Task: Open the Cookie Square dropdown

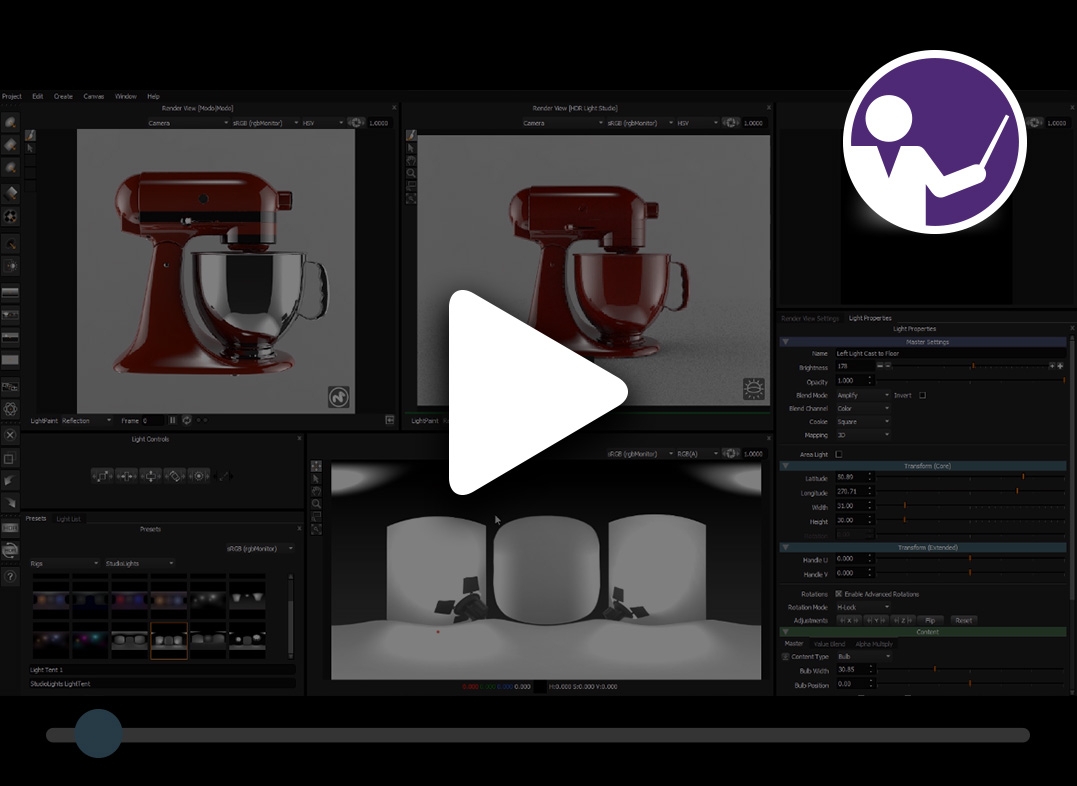Action: pyautogui.click(x=863, y=421)
